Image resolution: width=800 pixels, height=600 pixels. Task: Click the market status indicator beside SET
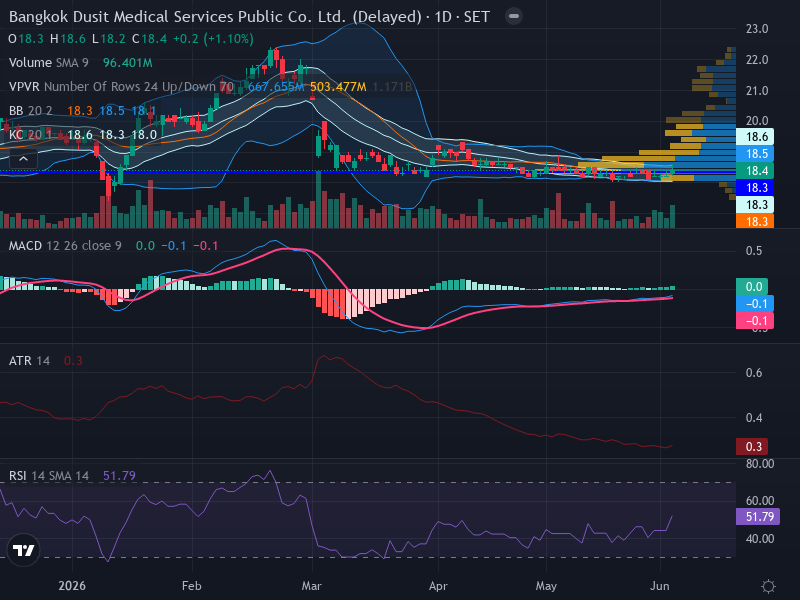pyautogui.click(x=514, y=16)
